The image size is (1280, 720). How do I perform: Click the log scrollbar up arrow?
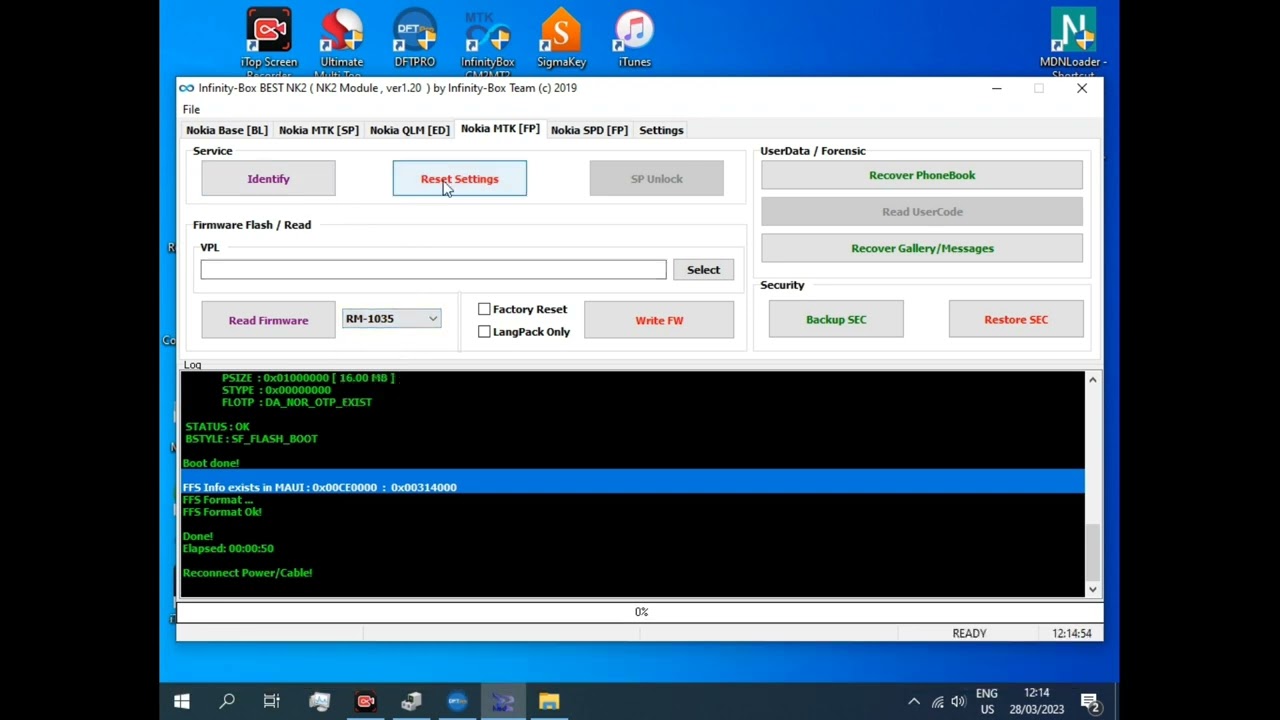pyautogui.click(x=1092, y=379)
